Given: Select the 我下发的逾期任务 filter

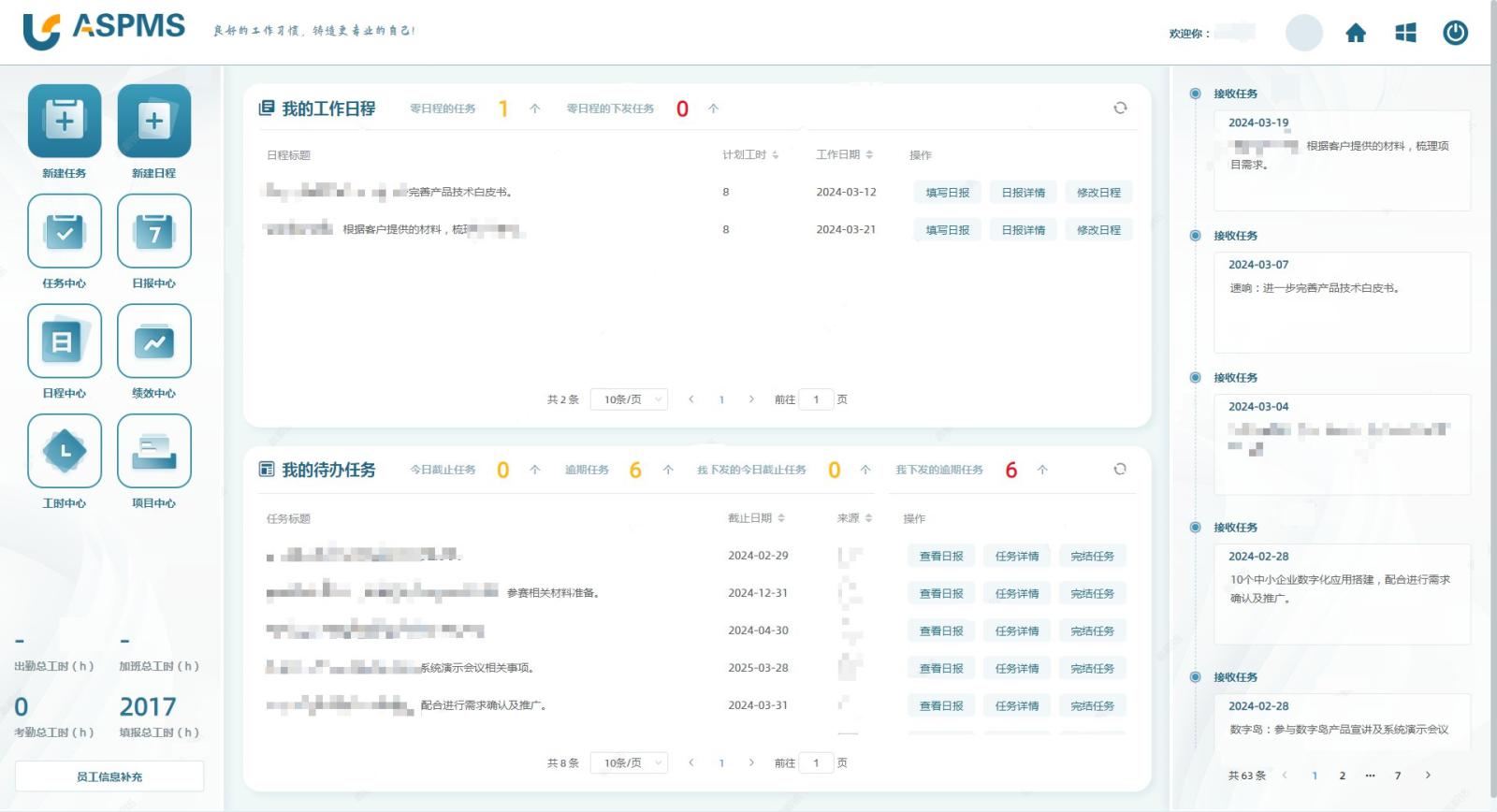Looking at the screenshot, I should pyautogui.click(x=938, y=470).
